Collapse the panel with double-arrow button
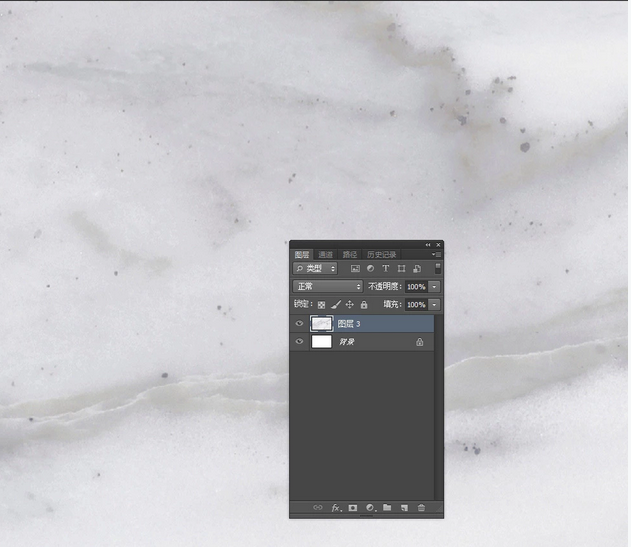Viewport: 631px width, 547px height. [428, 245]
